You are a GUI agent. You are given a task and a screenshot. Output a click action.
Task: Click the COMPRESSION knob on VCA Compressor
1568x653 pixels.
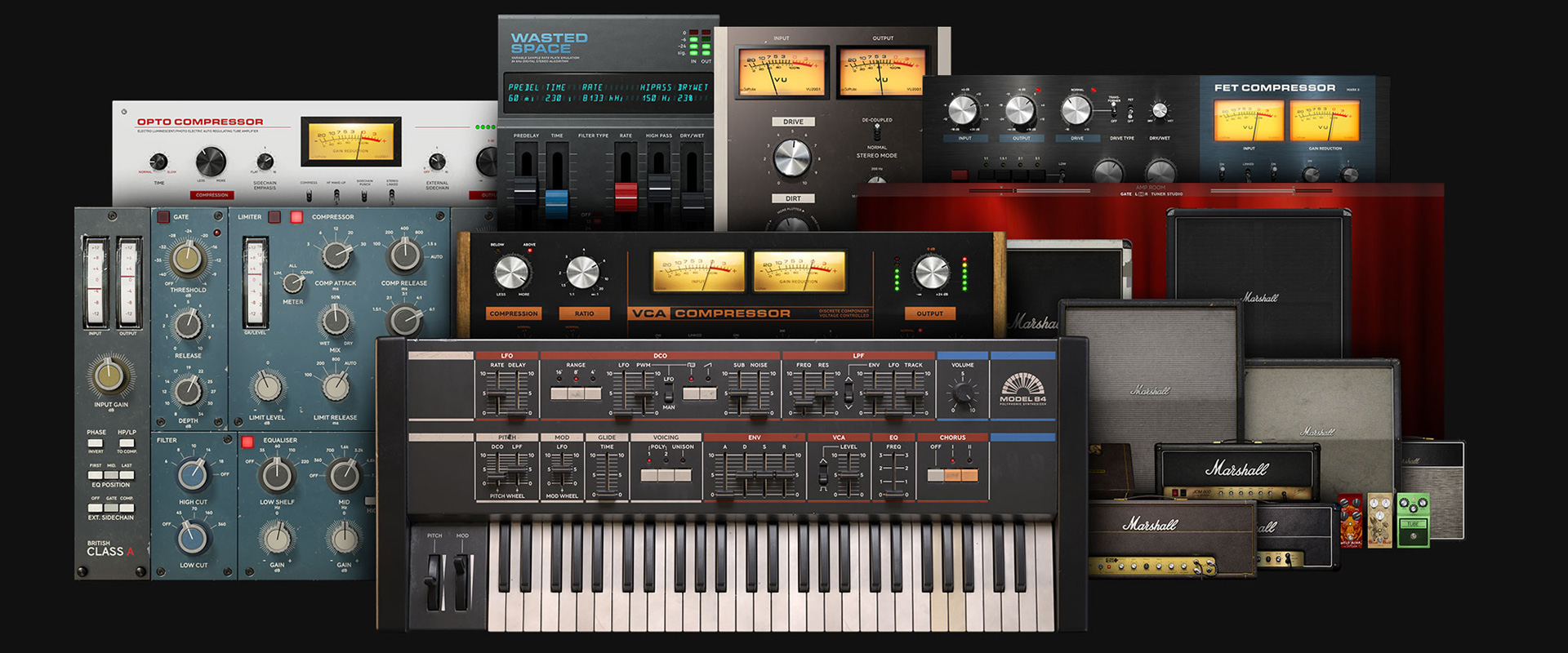point(512,272)
